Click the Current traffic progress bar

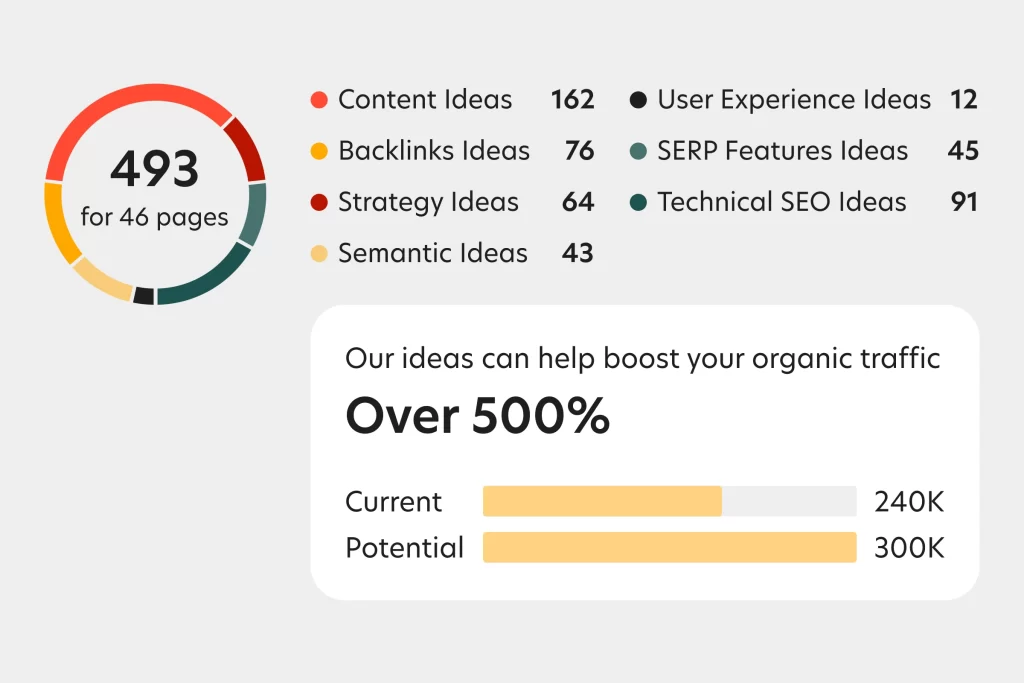(x=669, y=501)
